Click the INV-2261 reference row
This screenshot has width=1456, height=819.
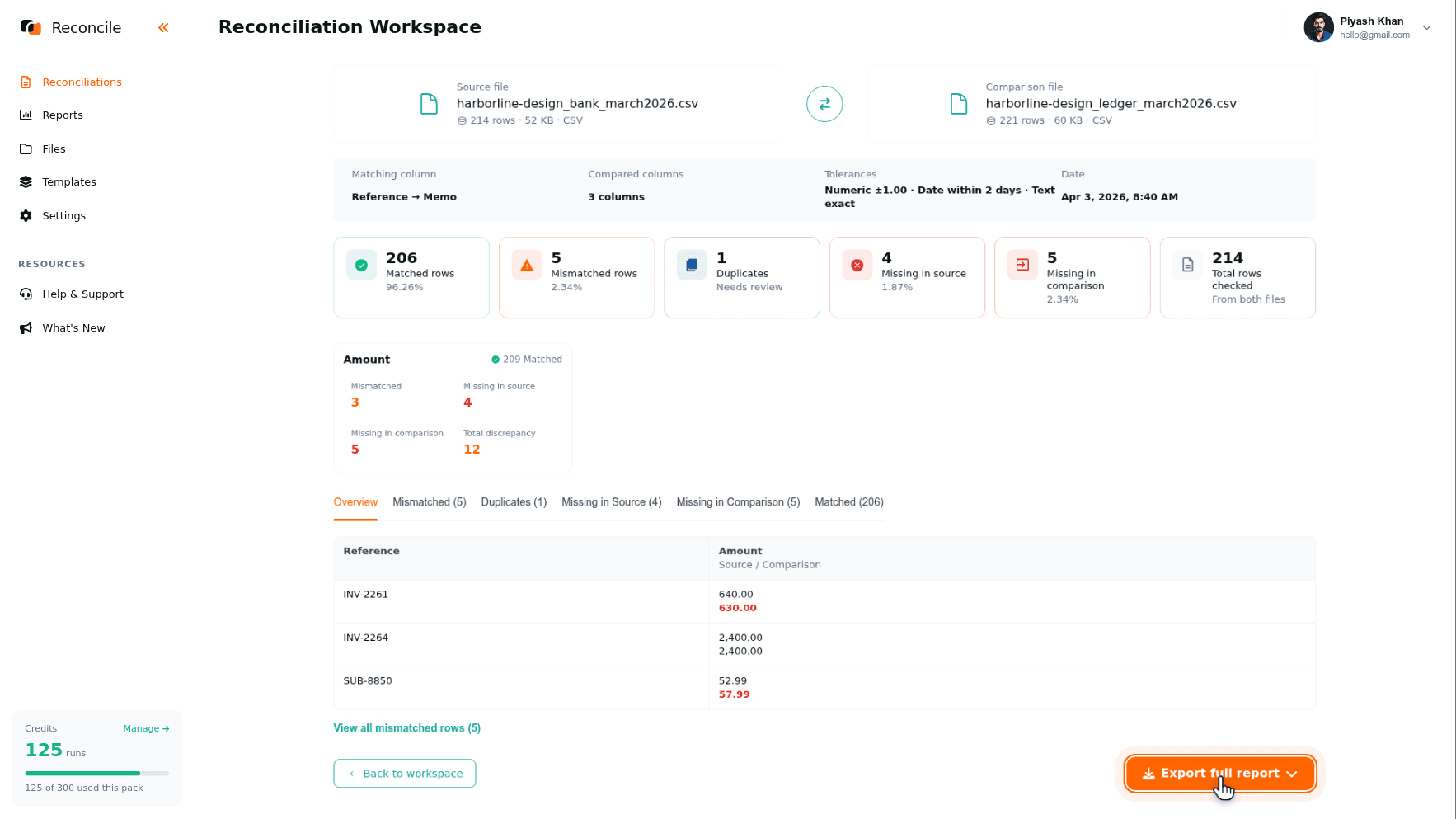[x=824, y=601]
